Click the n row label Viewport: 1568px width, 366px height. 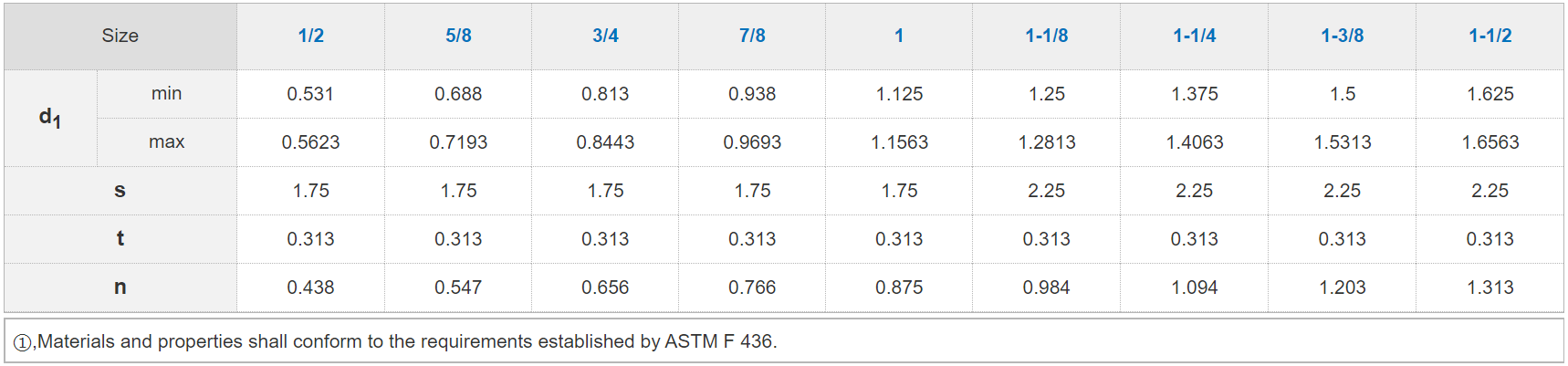pos(120,287)
